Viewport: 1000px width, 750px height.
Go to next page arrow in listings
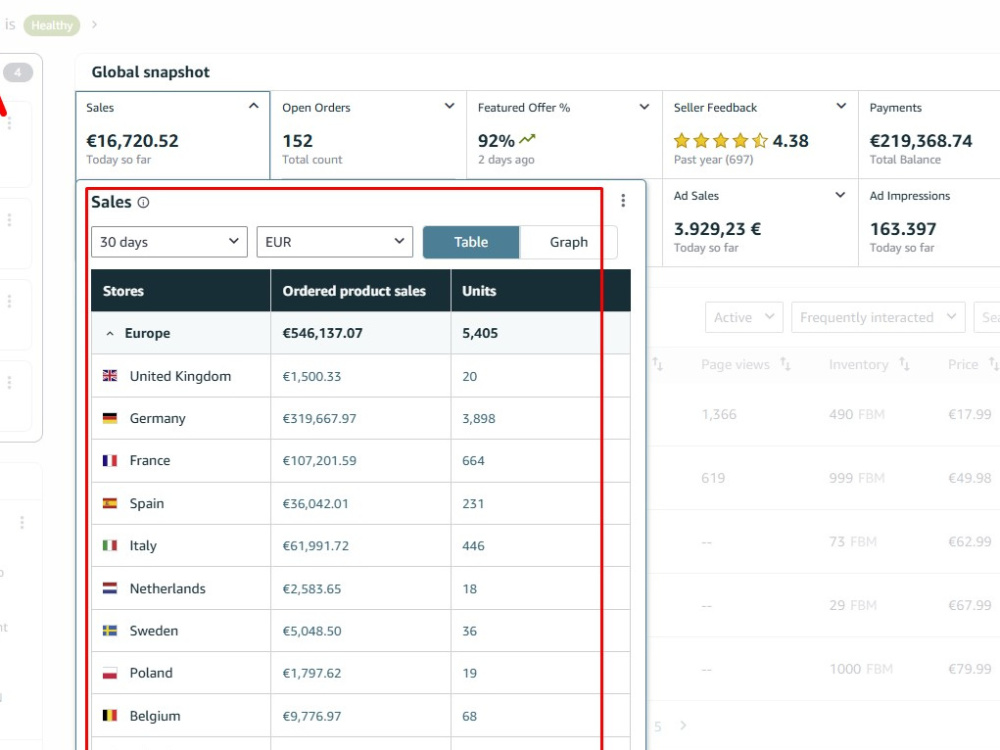click(683, 725)
